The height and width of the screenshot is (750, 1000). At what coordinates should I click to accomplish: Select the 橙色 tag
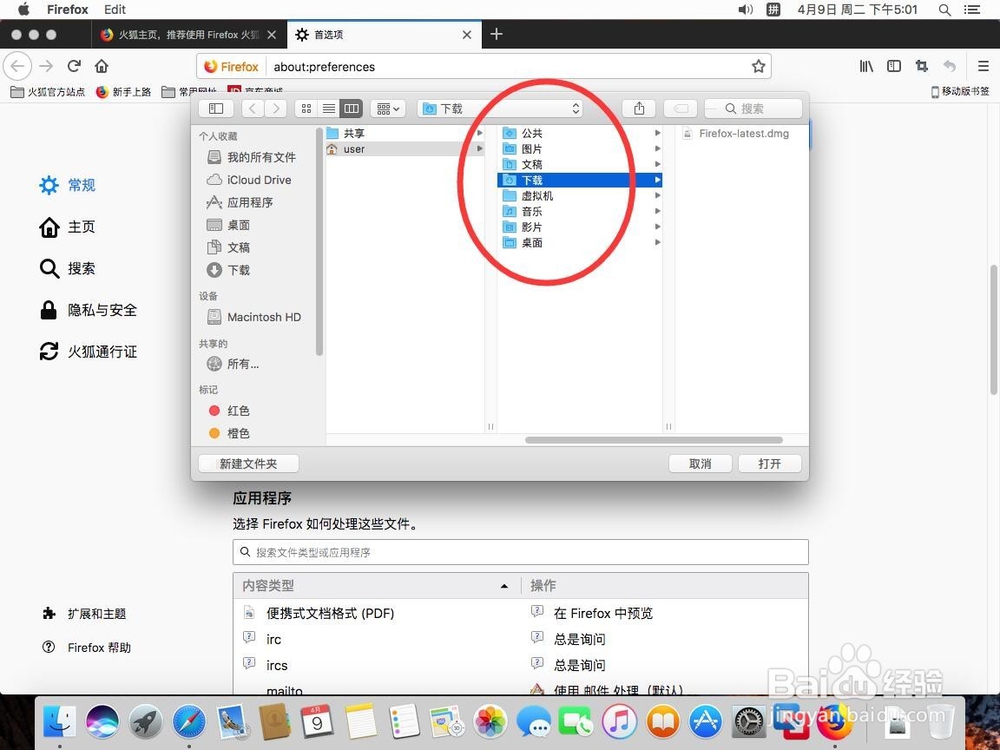click(x=229, y=433)
